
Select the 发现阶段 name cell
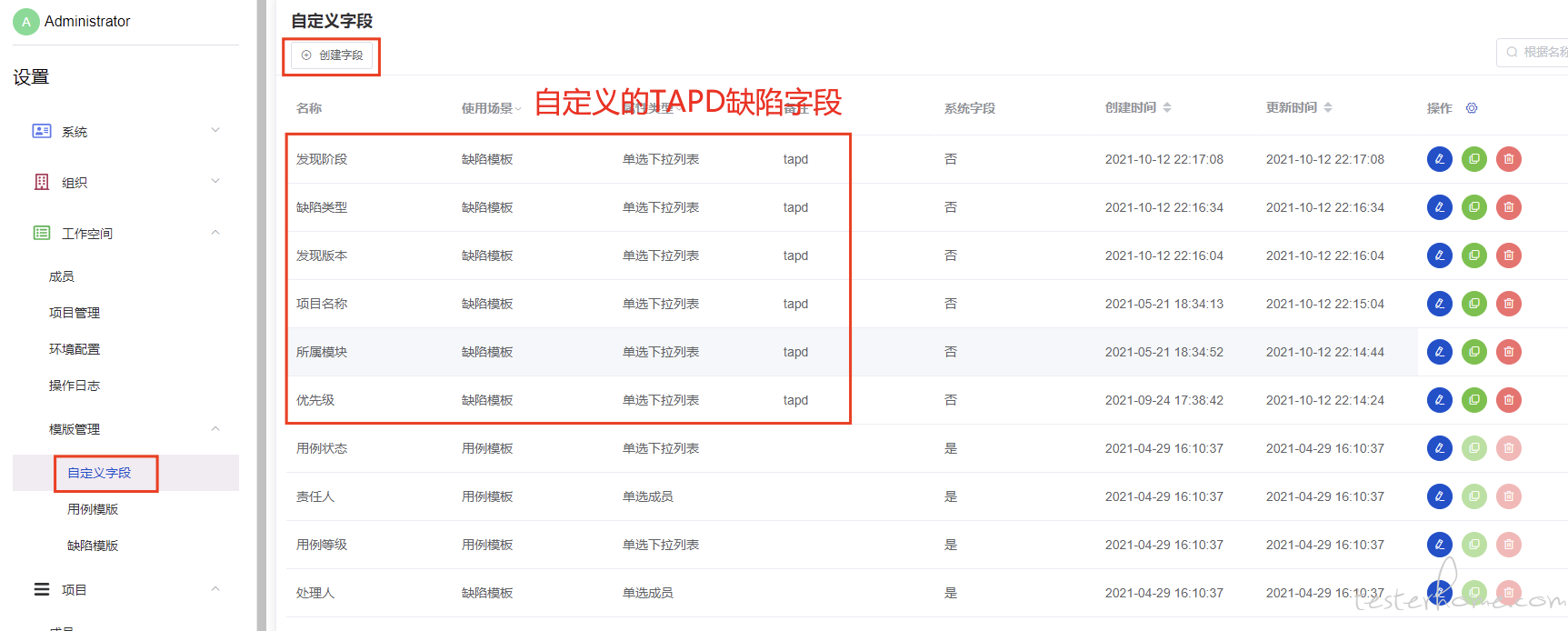322,159
